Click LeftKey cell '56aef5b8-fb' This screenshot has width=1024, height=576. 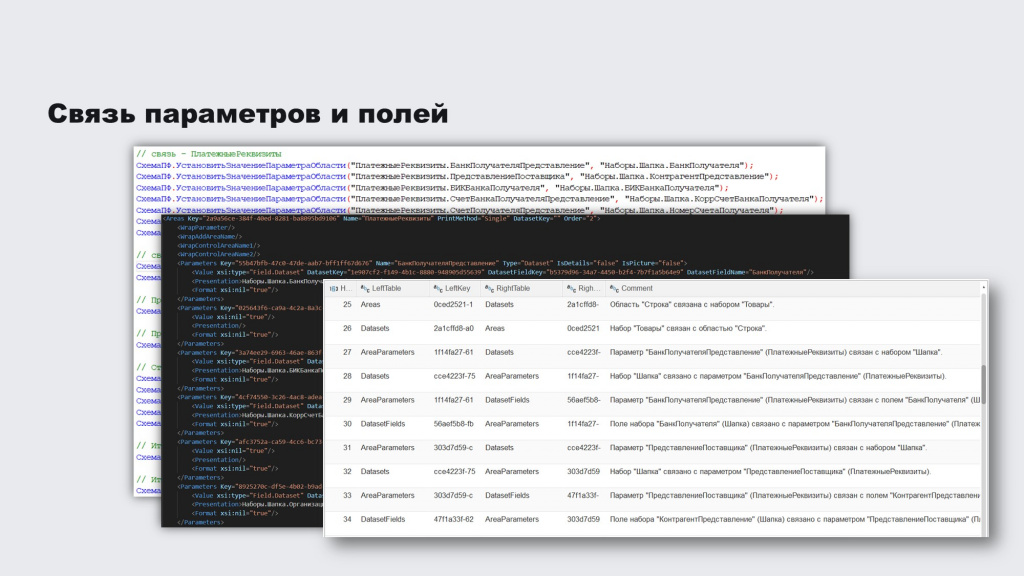click(453, 424)
